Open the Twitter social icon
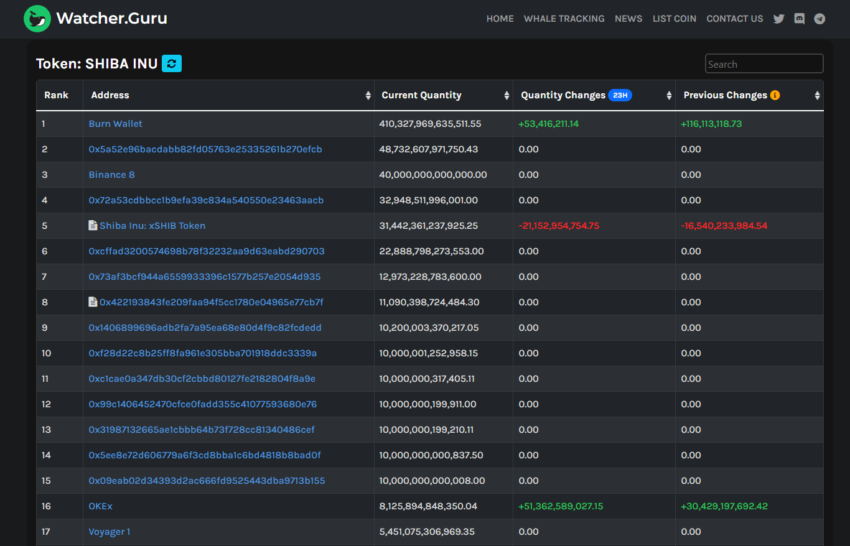Screen dimensions: 850x546 [779, 19]
